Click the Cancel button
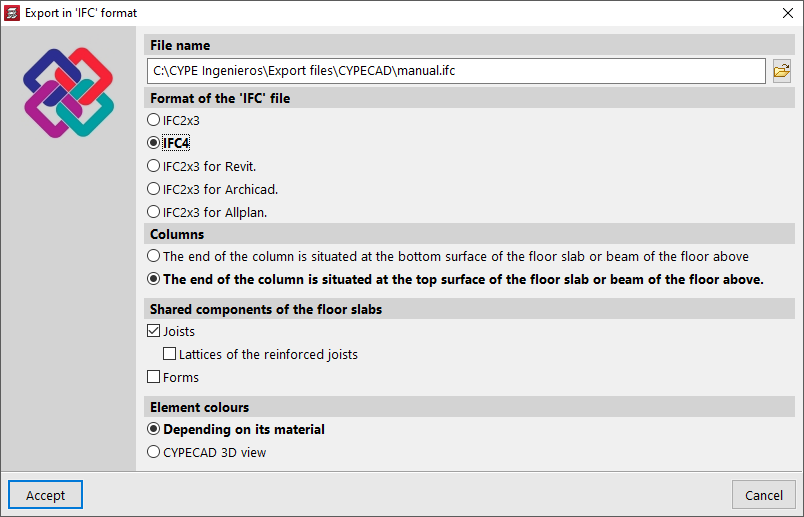The image size is (804, 517). 764,495
